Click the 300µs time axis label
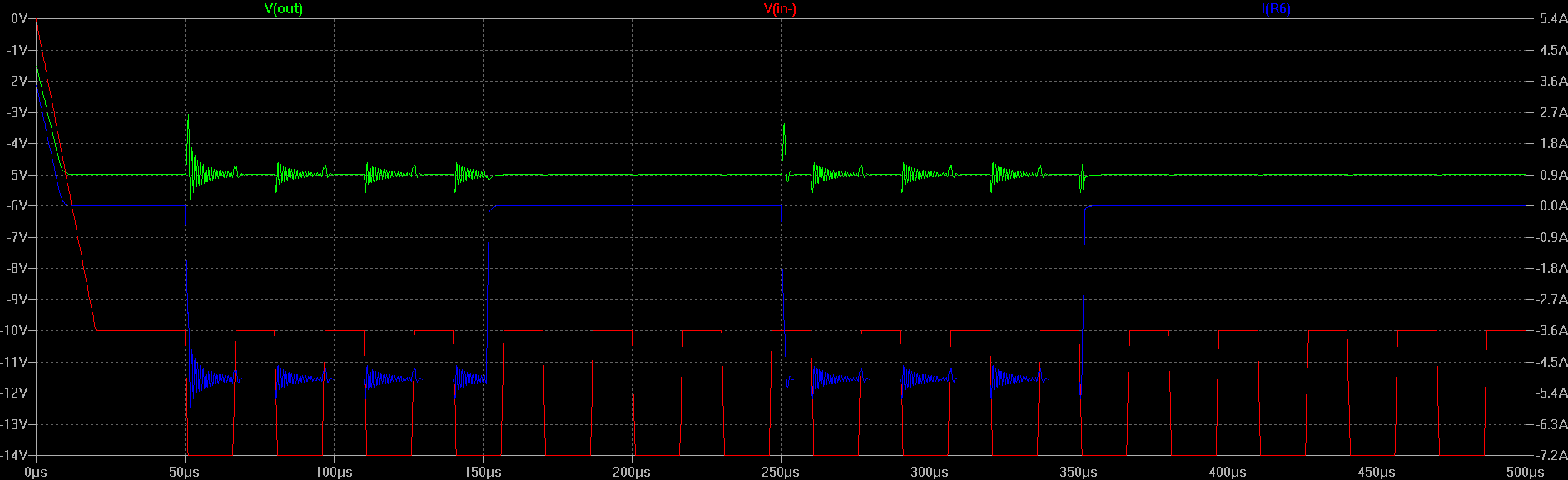This screenshot has height=480, width=1568. pos(930,472)
